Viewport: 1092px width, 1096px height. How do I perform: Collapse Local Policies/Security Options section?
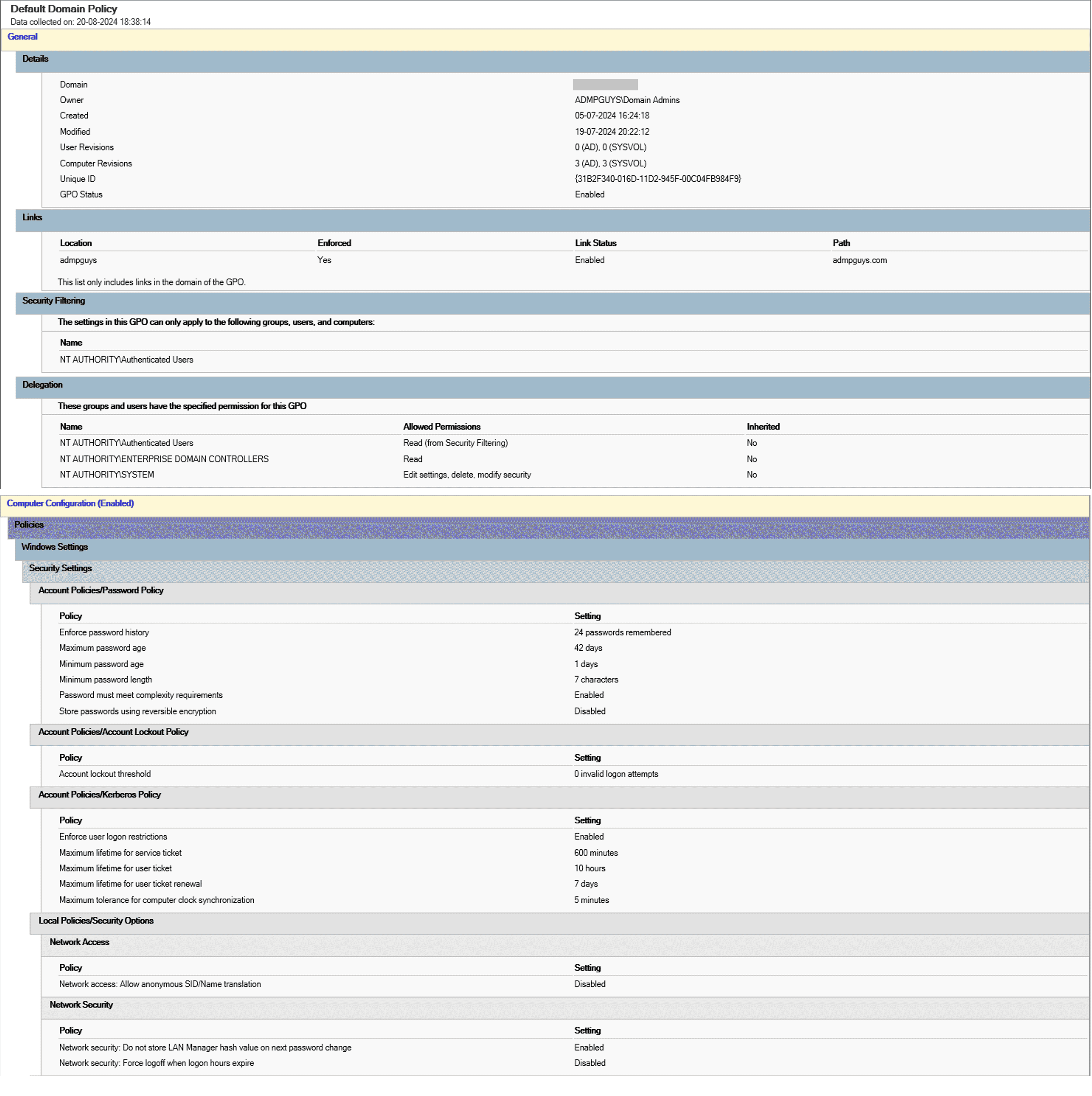[x=96, y=921]
